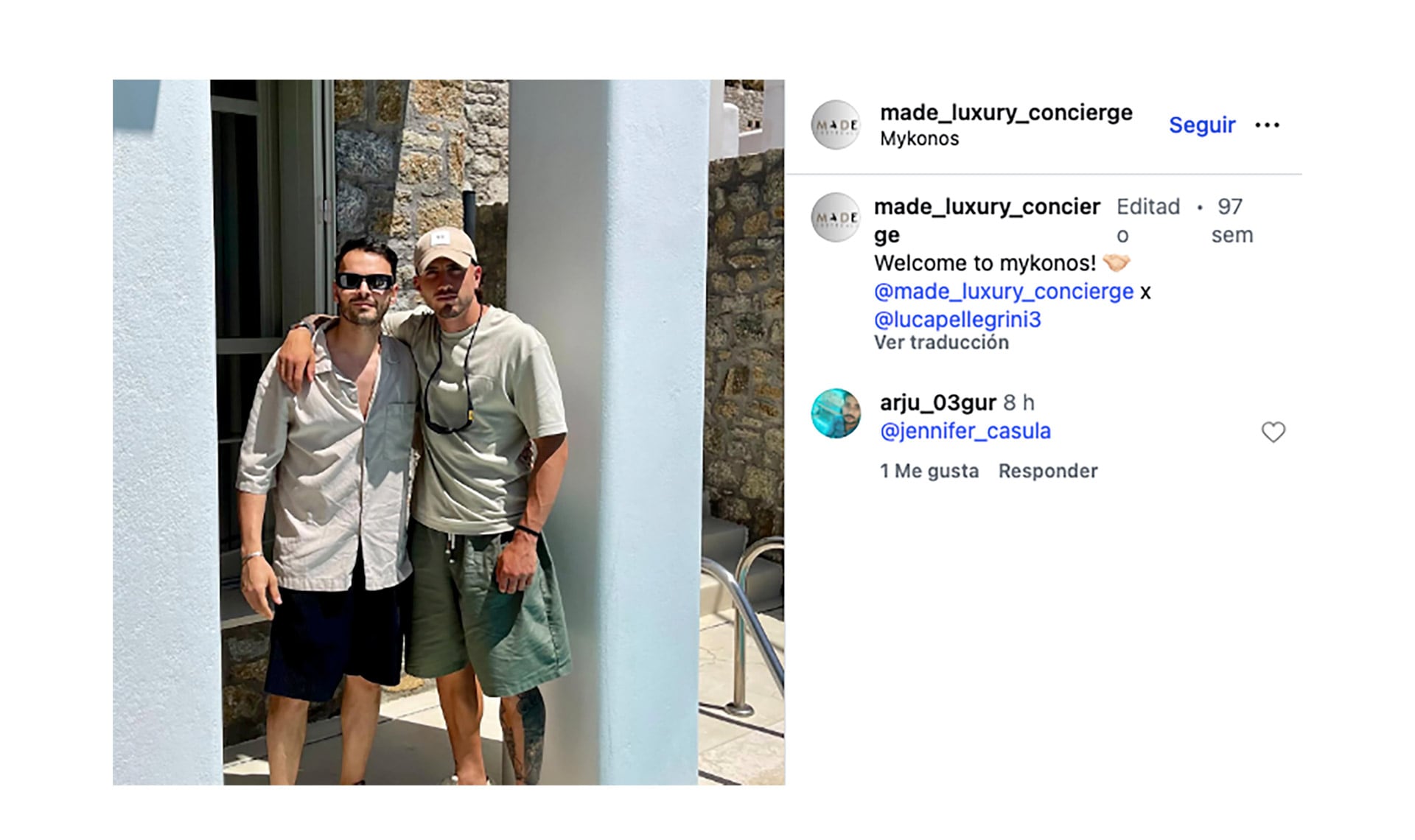The image size is (1415, 840).
Task: Open made_luxury_concierge username in header
Action: click(x=1006, y=112)
